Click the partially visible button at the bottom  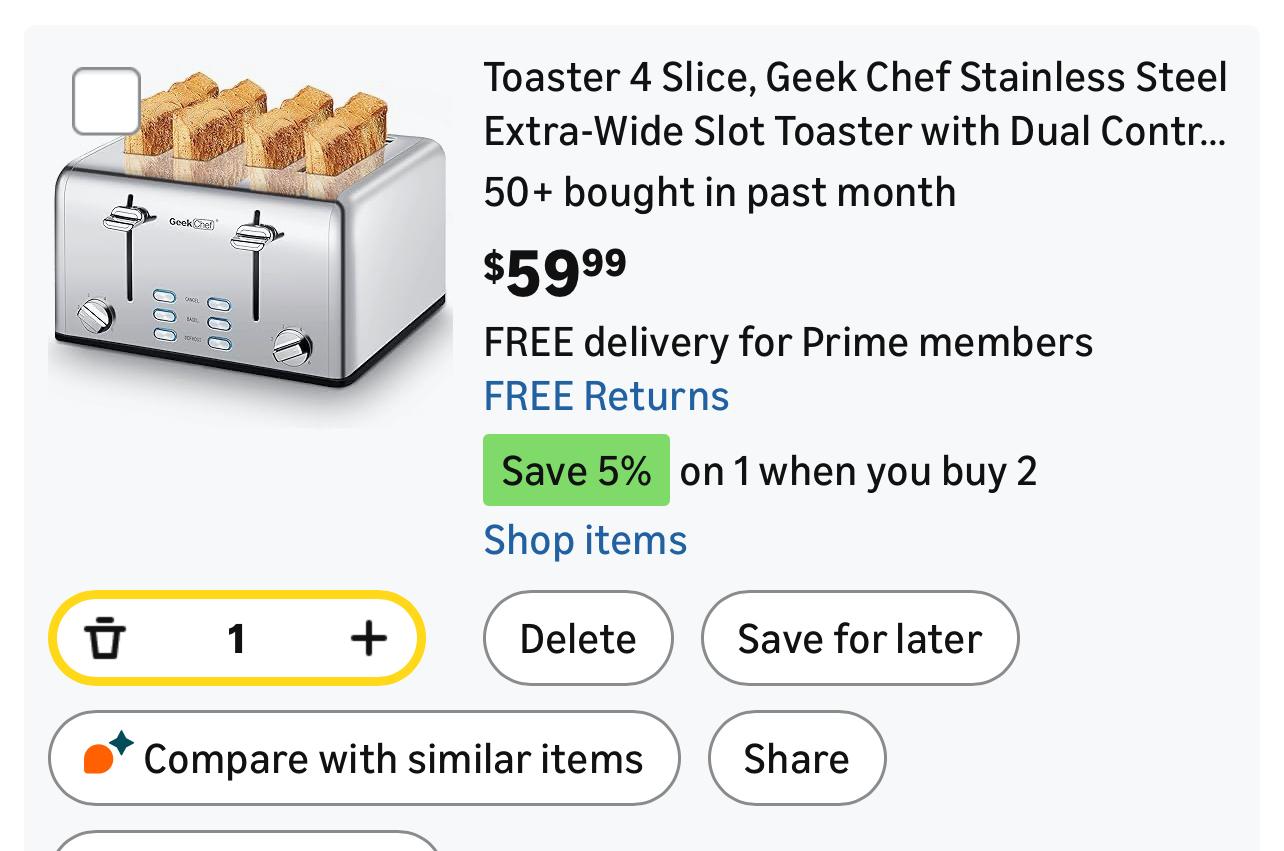[245, 842]
